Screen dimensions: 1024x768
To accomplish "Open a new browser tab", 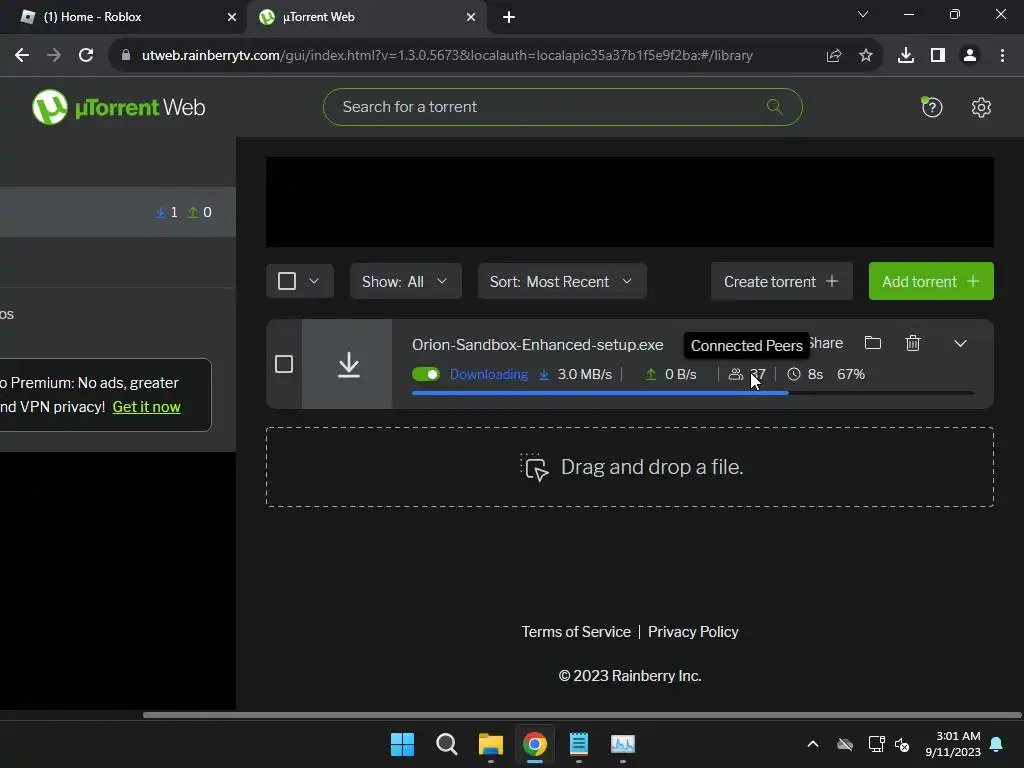I will coord(509,17).
